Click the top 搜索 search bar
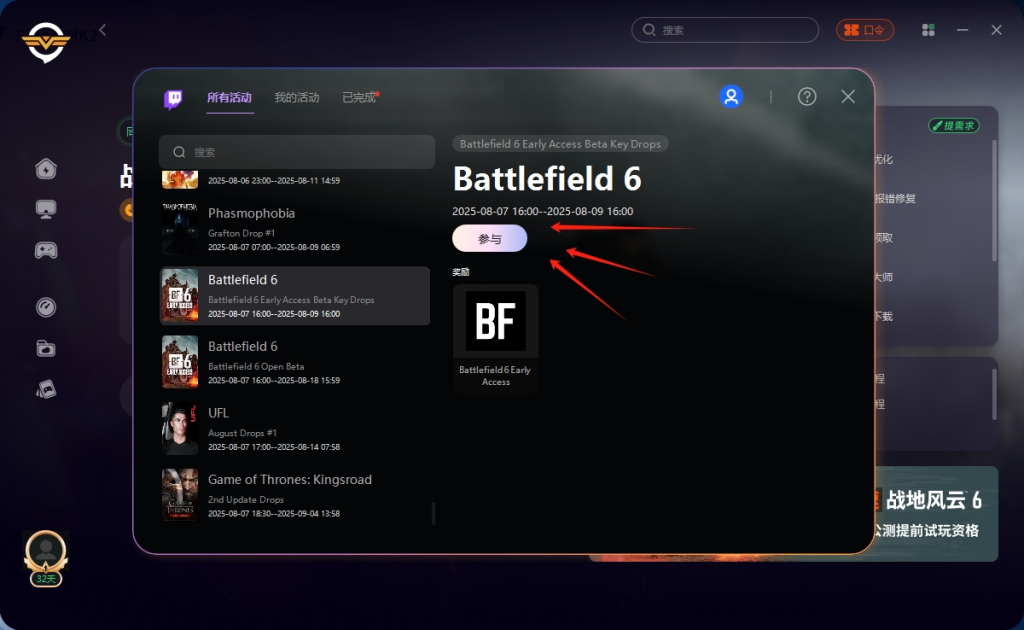Image resolution: width=1024 pixels, height=630 pixels. coord(725,30)
